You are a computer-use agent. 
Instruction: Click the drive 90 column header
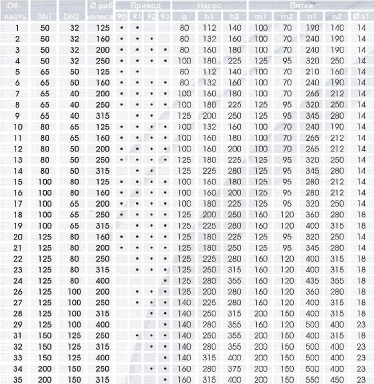tap(122, 17)
